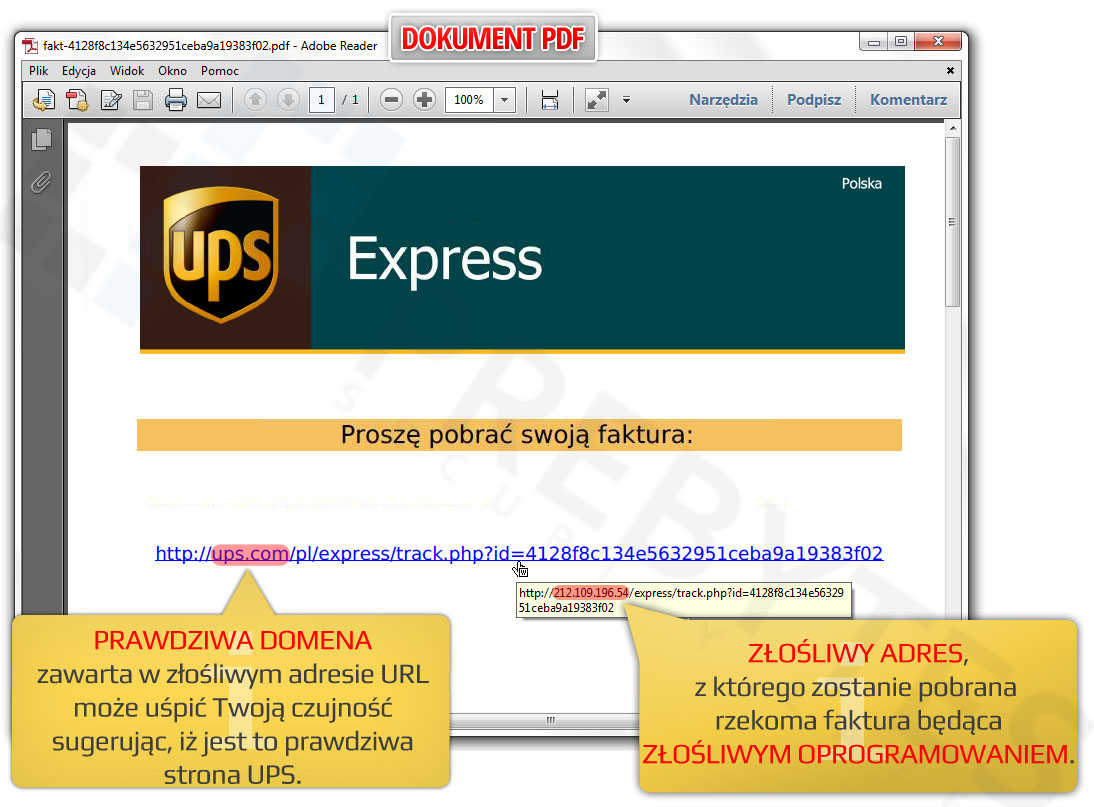Click the 100% zoom value field
The image size is (1094, 807).
(x=470, y=100)
